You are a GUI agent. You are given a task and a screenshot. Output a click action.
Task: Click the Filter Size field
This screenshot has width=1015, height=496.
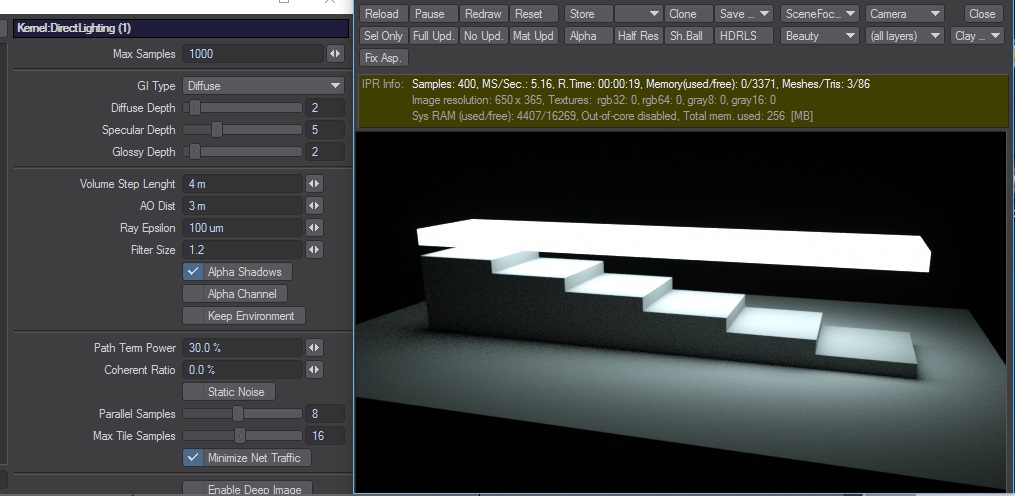coord(243,250)
